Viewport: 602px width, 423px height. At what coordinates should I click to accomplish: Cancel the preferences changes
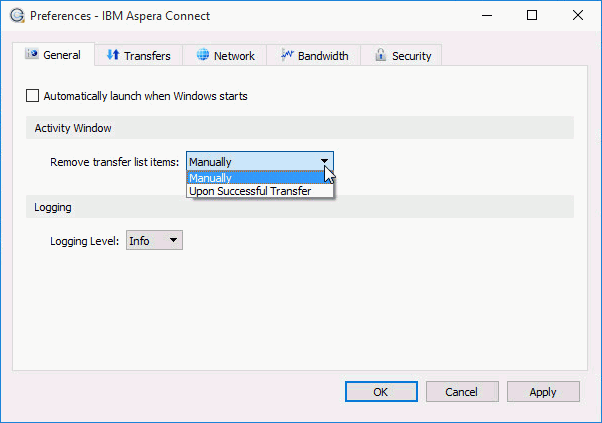pyautogui.click(x=461, y=392)
